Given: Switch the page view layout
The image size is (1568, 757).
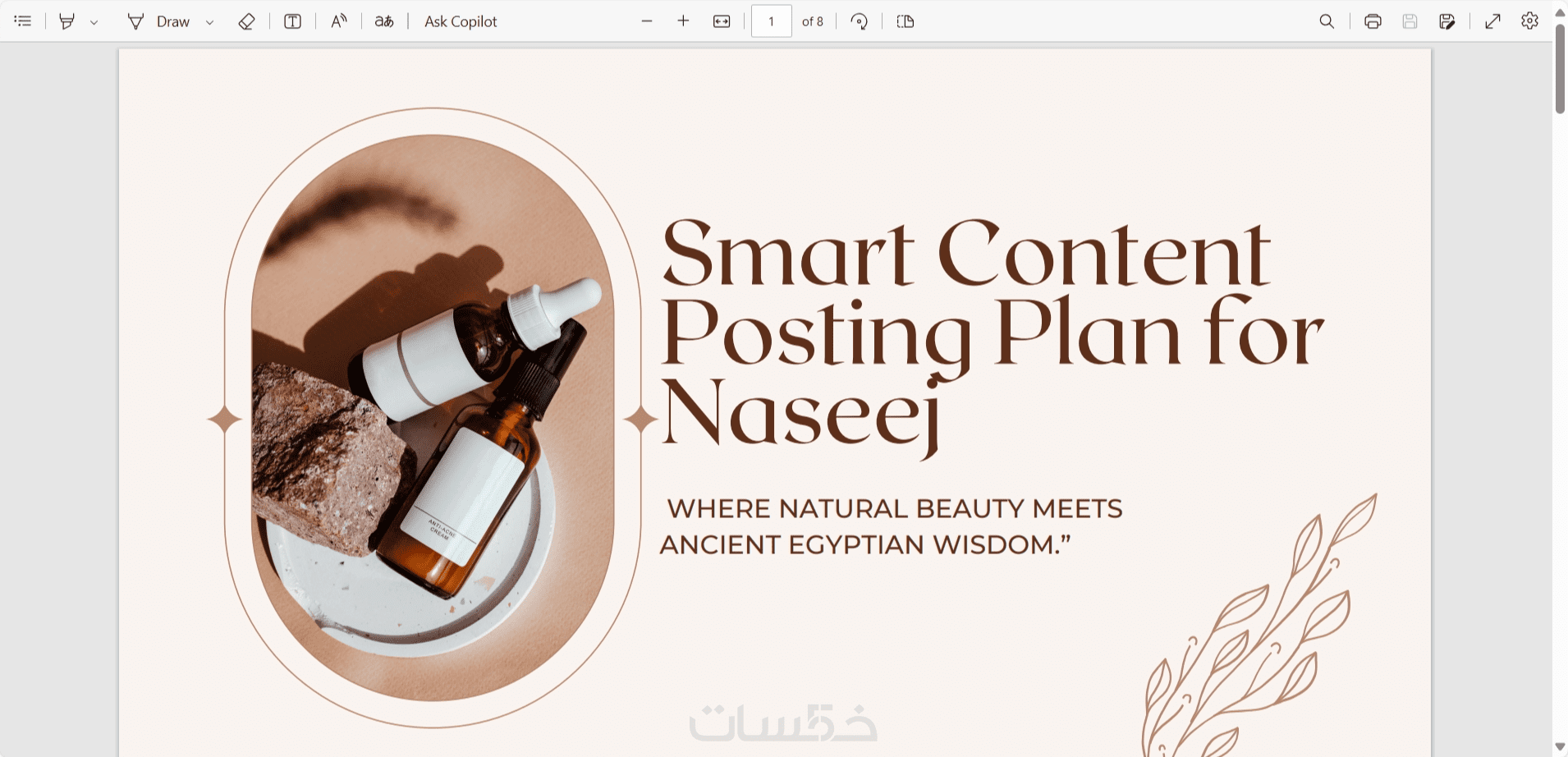Looking at the screenshot, I should [905, 21].
